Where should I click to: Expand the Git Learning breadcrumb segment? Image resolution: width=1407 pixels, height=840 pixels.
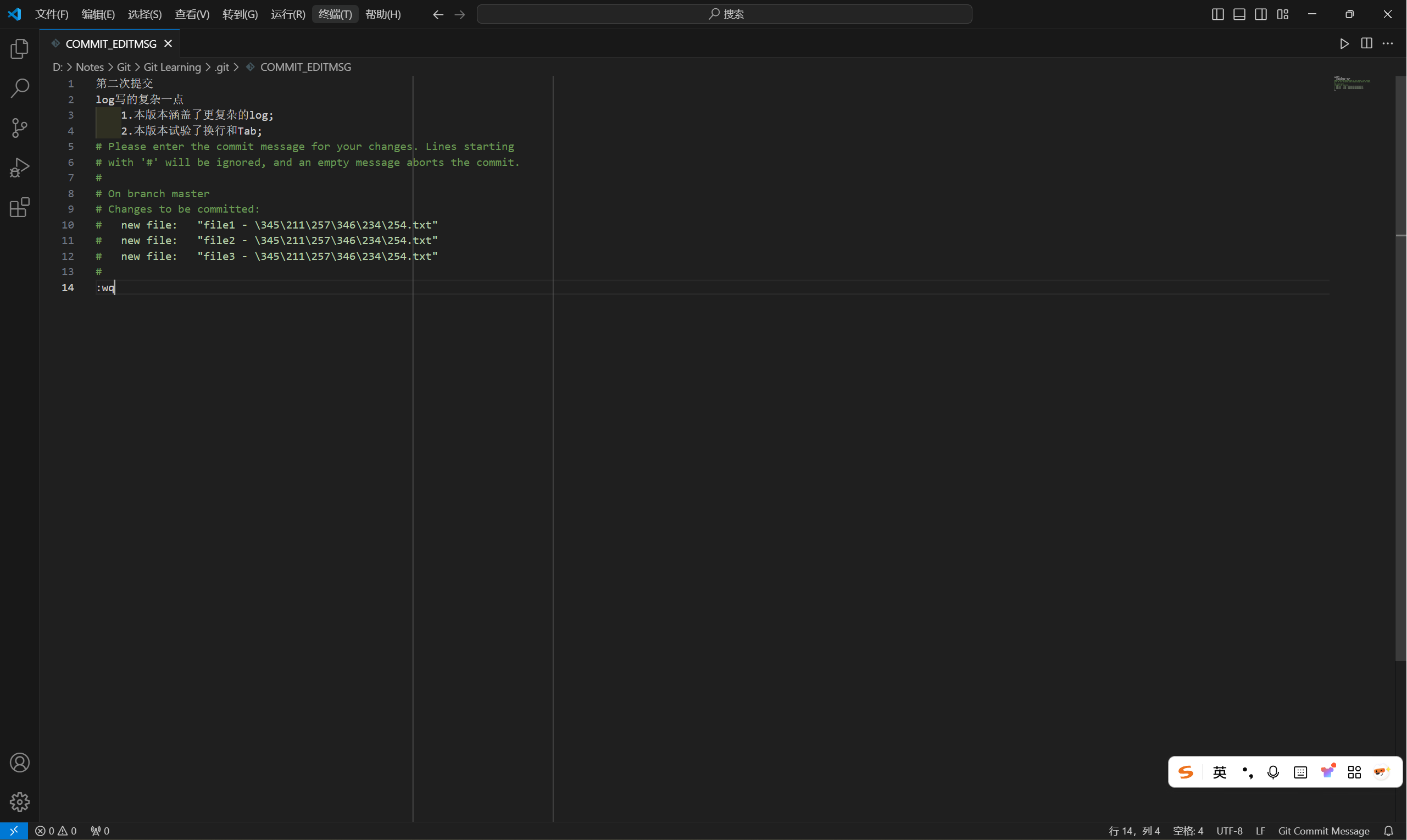coord(172,67)
